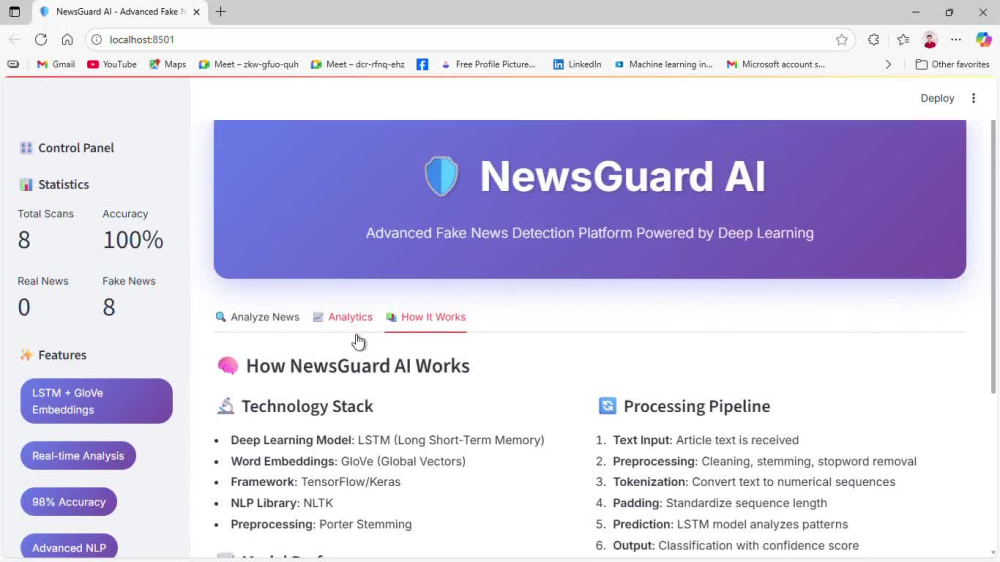Add page to favorites star icon
Screen dimensions: 1000x562
pyautogui.click(x=842, y=40)
